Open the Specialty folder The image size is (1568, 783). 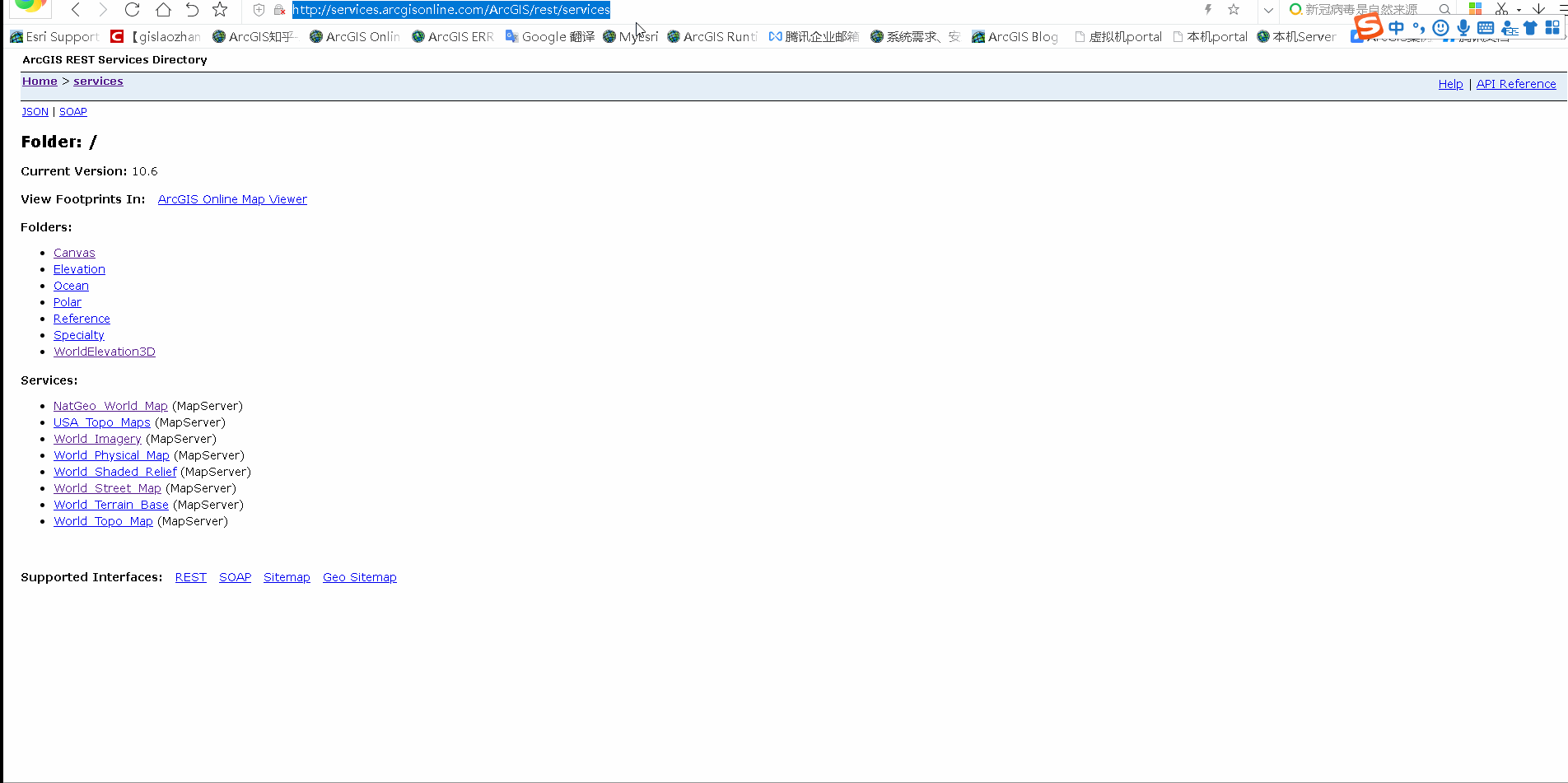point(79,335)
